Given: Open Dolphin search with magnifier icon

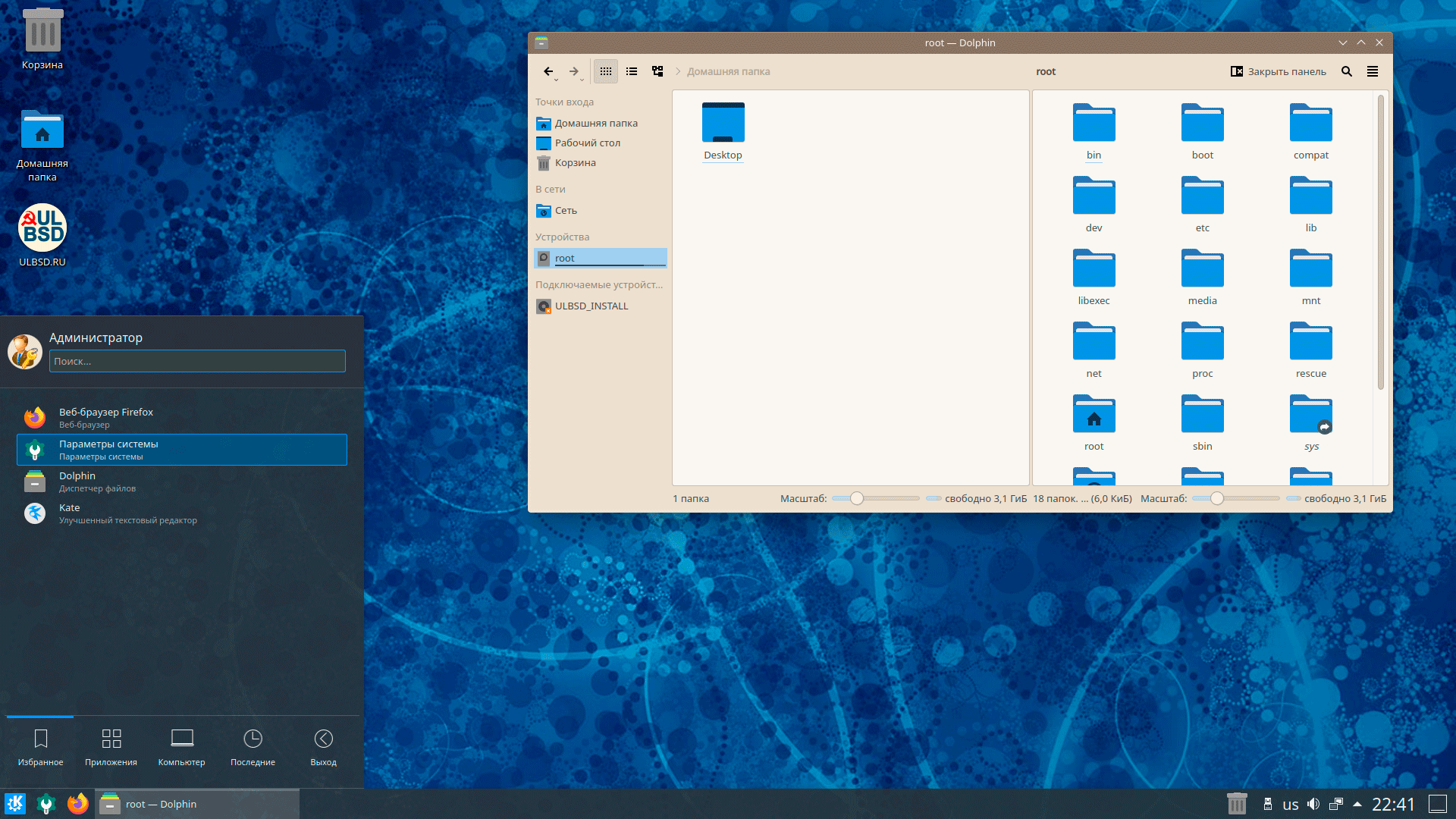Looking at the screenshot, I should 1347,71.
